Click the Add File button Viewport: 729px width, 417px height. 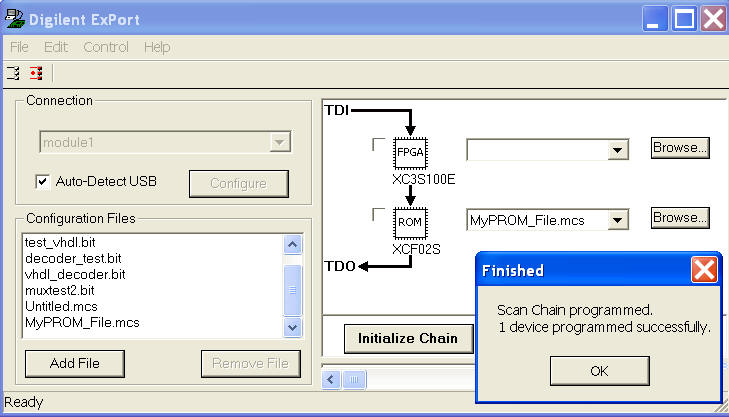tap(75, 364)
